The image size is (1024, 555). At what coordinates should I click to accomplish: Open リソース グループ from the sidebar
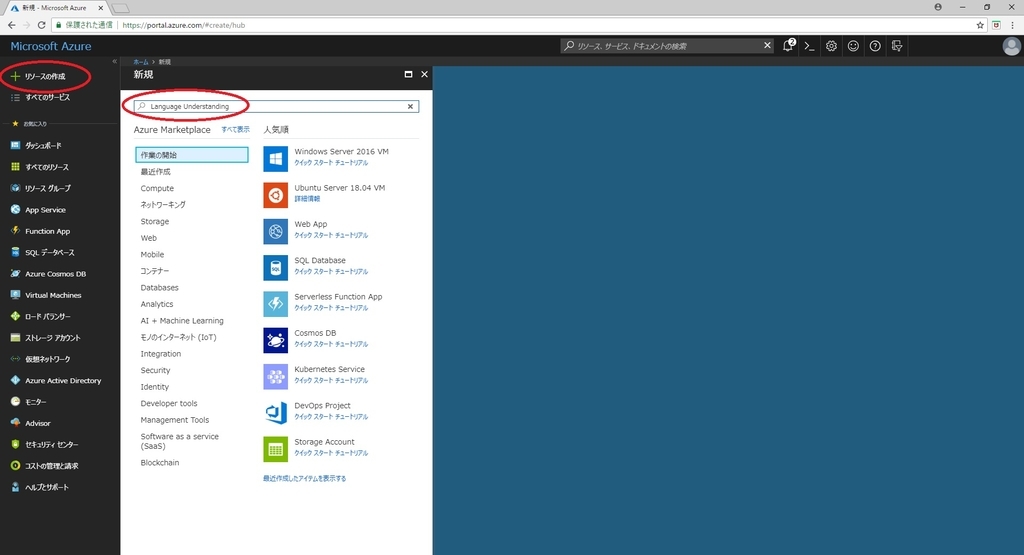click(x=48, y=188)
